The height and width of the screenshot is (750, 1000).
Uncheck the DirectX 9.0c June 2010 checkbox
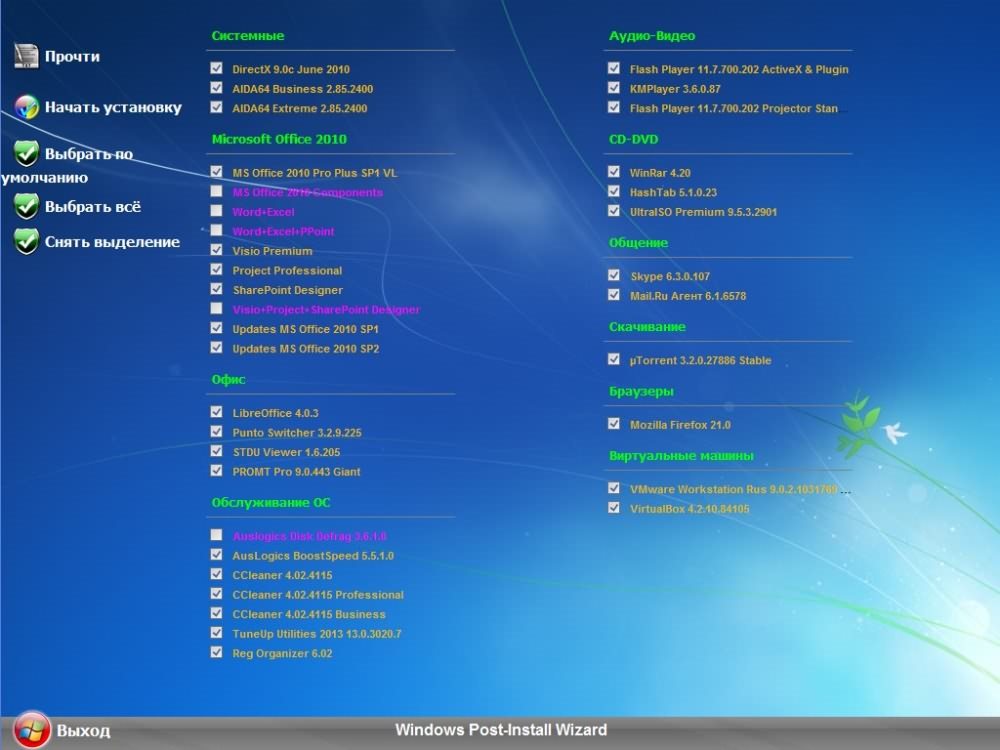click(217, 69)
